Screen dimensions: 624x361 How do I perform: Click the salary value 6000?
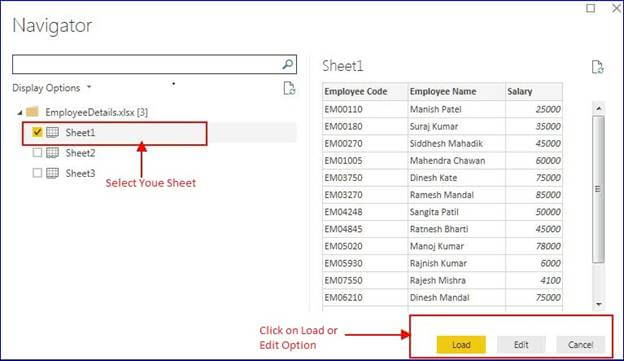tap(550, 263)
